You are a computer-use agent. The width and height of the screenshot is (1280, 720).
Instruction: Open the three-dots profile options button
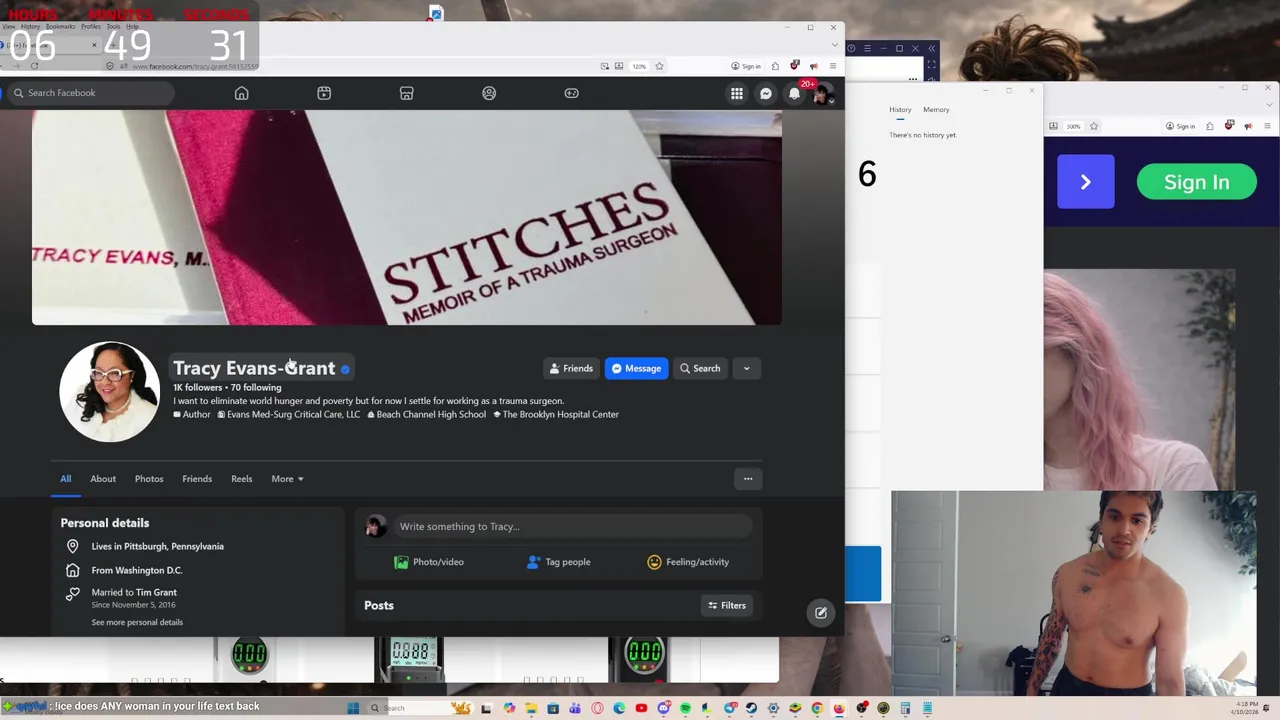coord(748,479)
